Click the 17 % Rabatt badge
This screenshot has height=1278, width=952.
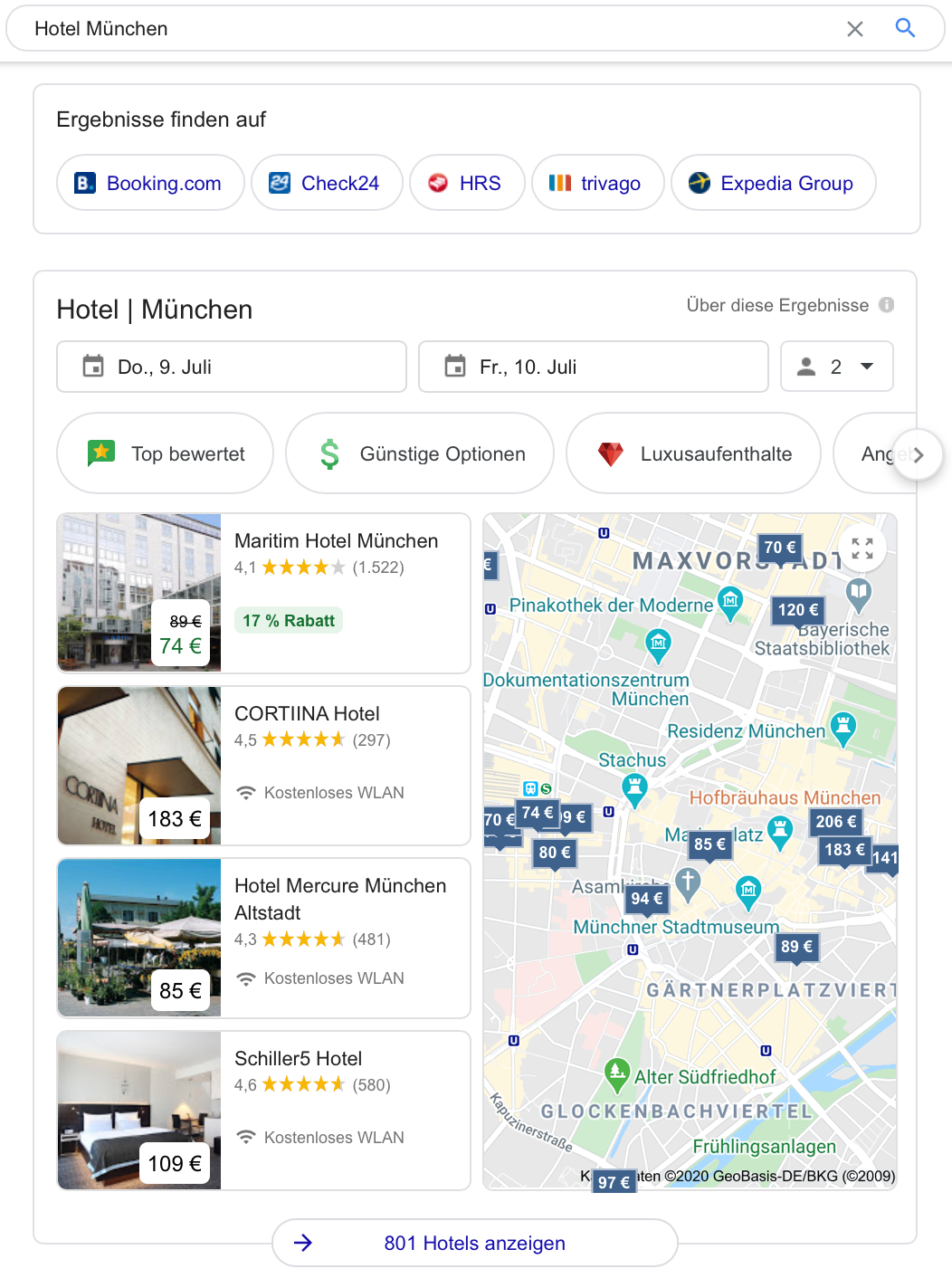[289, 621]
